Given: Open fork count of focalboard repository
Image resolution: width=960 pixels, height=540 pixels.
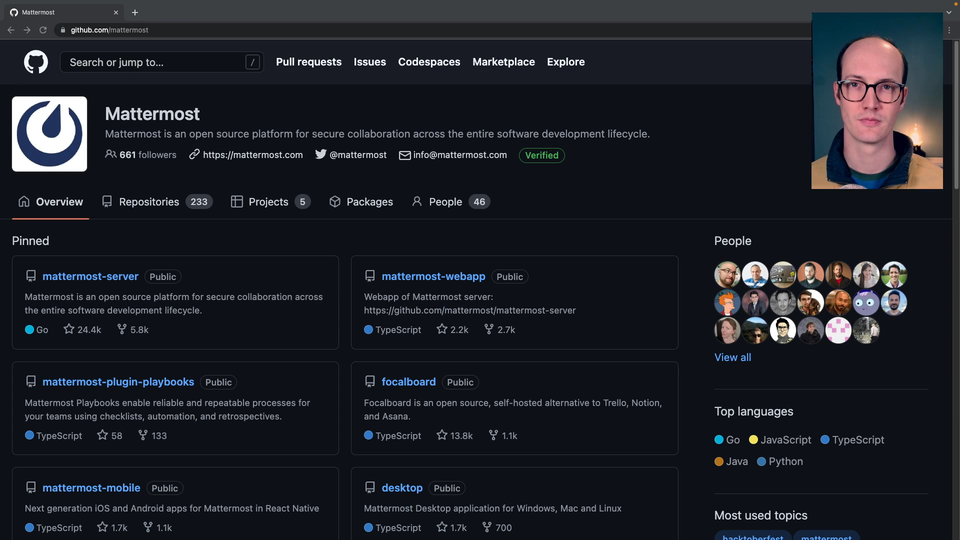Looking at the screenshot, I should click(x=502, y=436).
